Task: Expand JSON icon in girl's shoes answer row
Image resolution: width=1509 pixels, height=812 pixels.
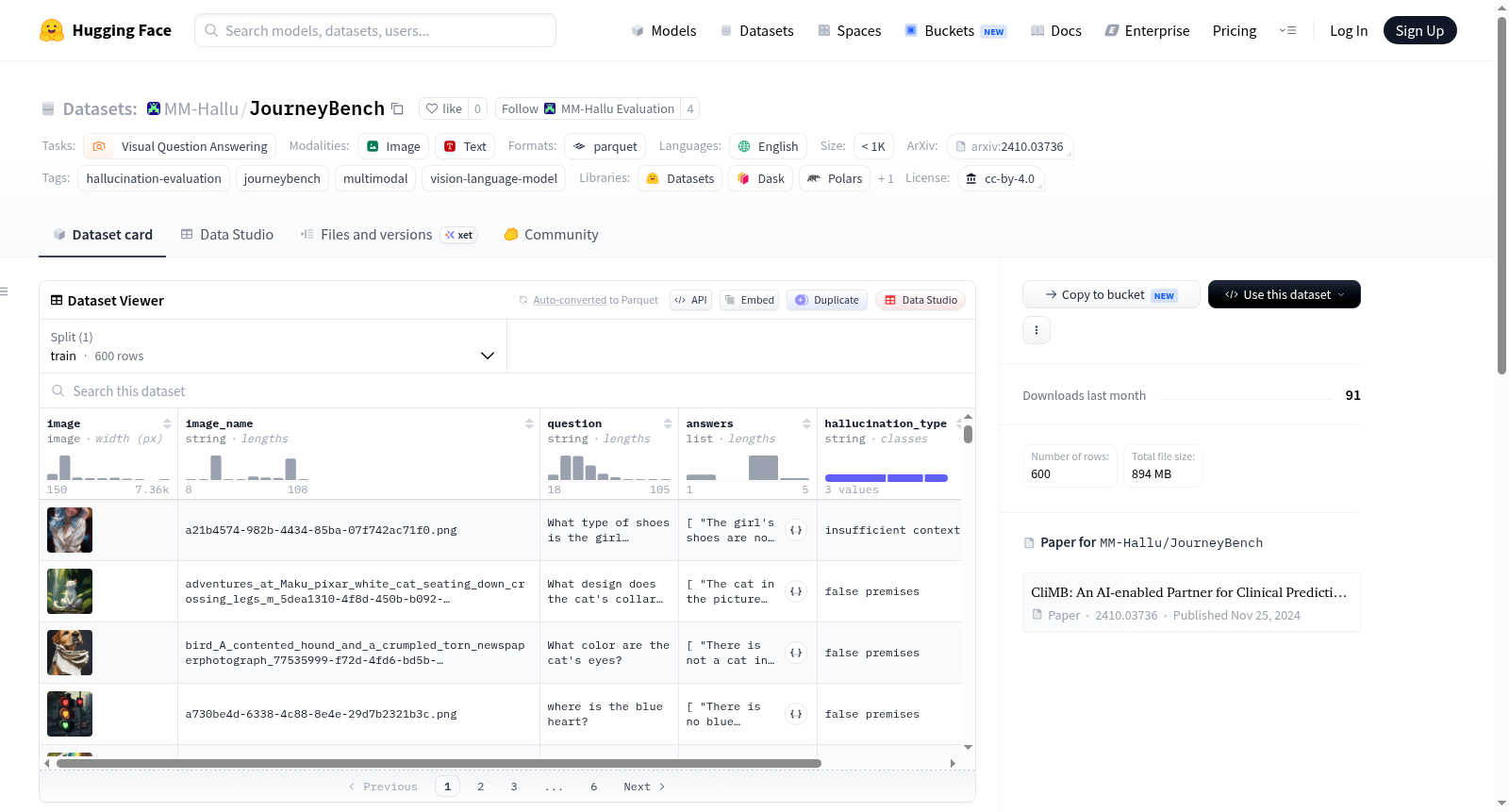Action: click(x=796, y=530)
